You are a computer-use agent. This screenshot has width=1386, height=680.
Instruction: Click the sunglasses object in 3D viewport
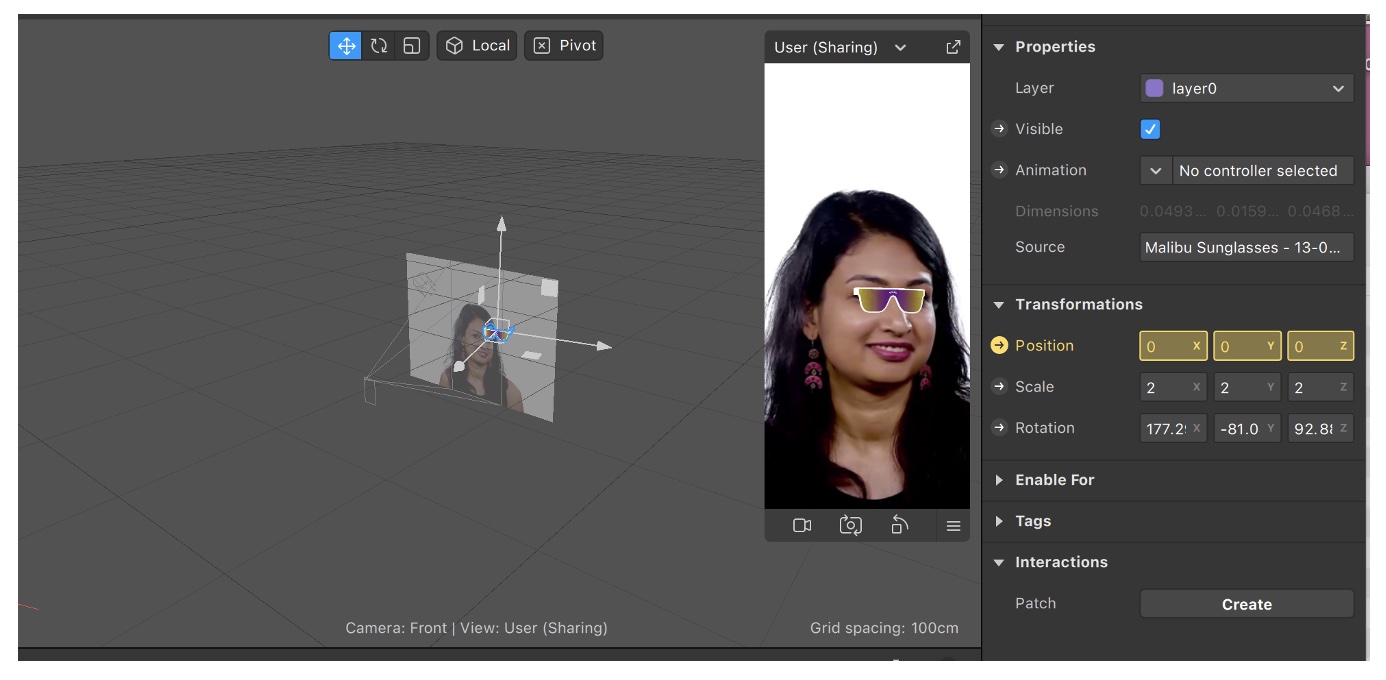(x=496, y=330)
